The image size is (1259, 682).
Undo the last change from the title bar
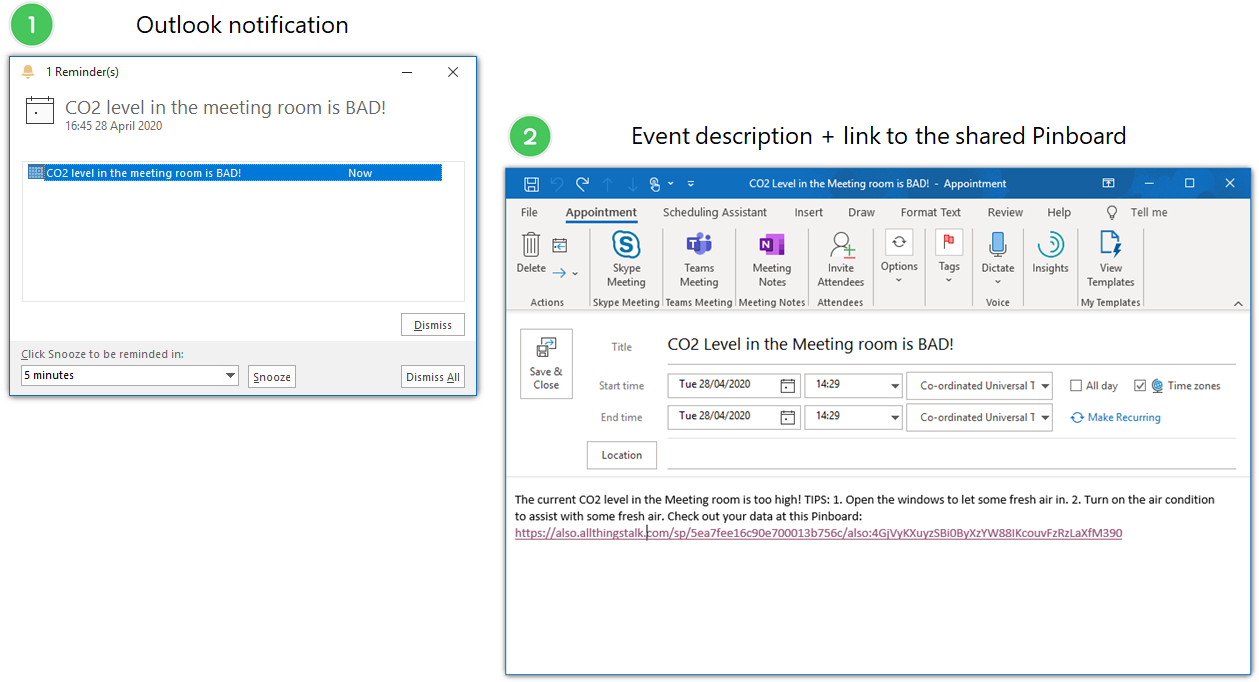pos(557,184)
